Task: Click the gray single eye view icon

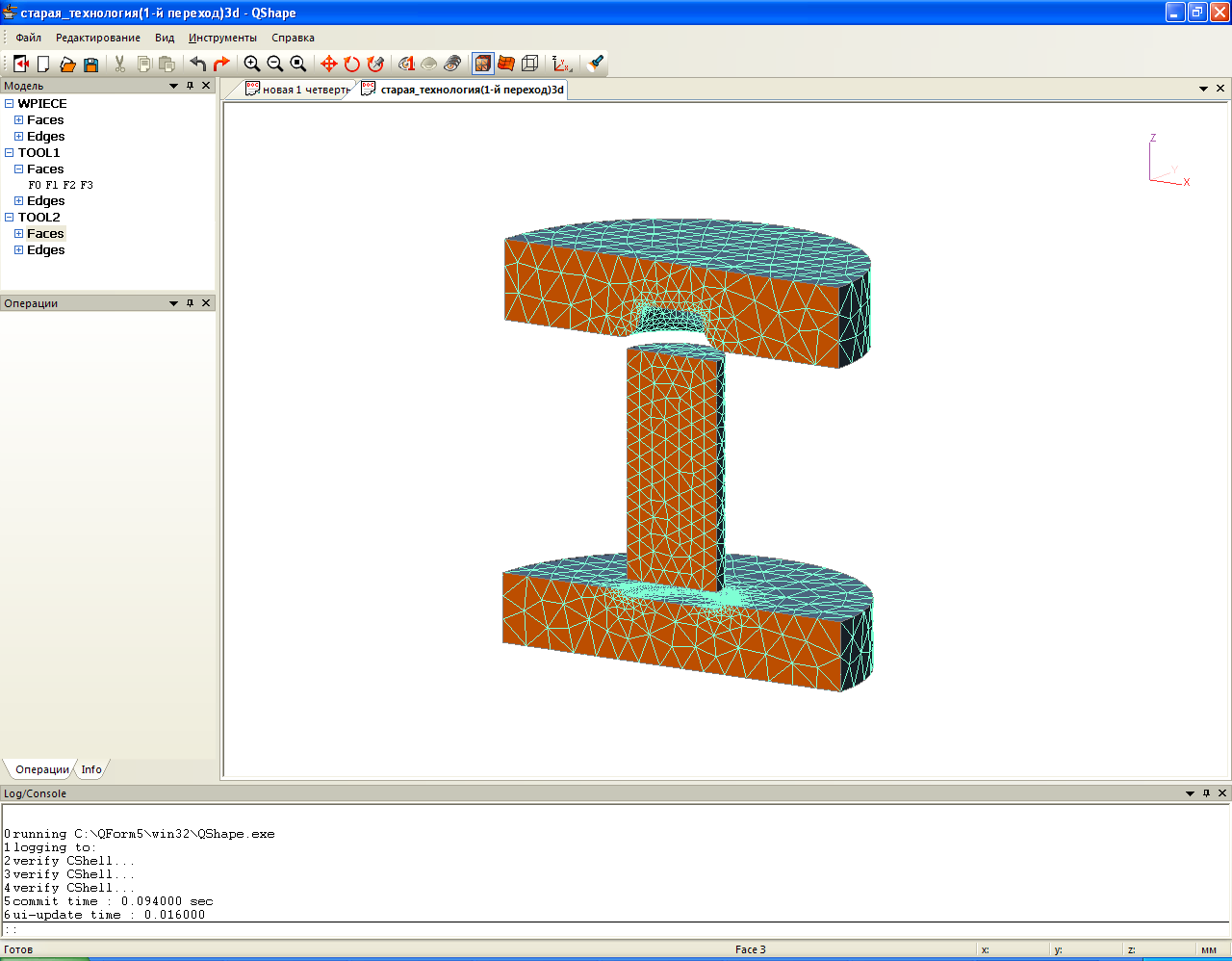Action: point(429,64)
